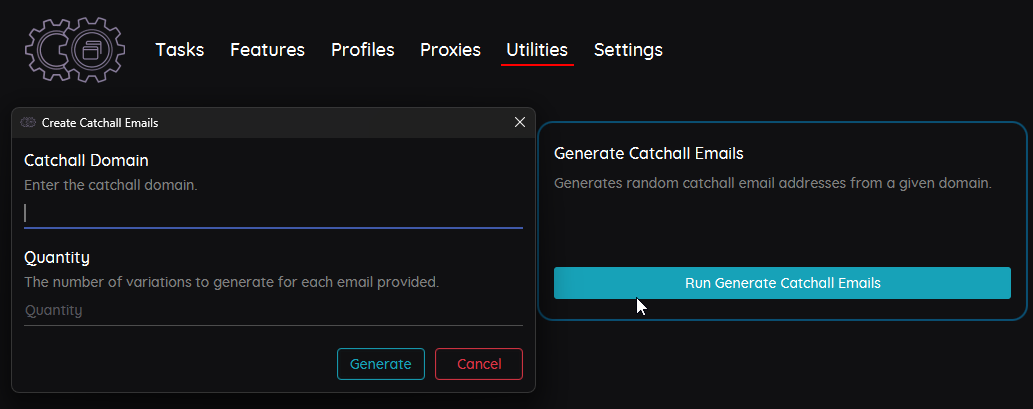Focus the Catchall Domain text field
The image size is (1033, 409).
(x=273, y=213)
